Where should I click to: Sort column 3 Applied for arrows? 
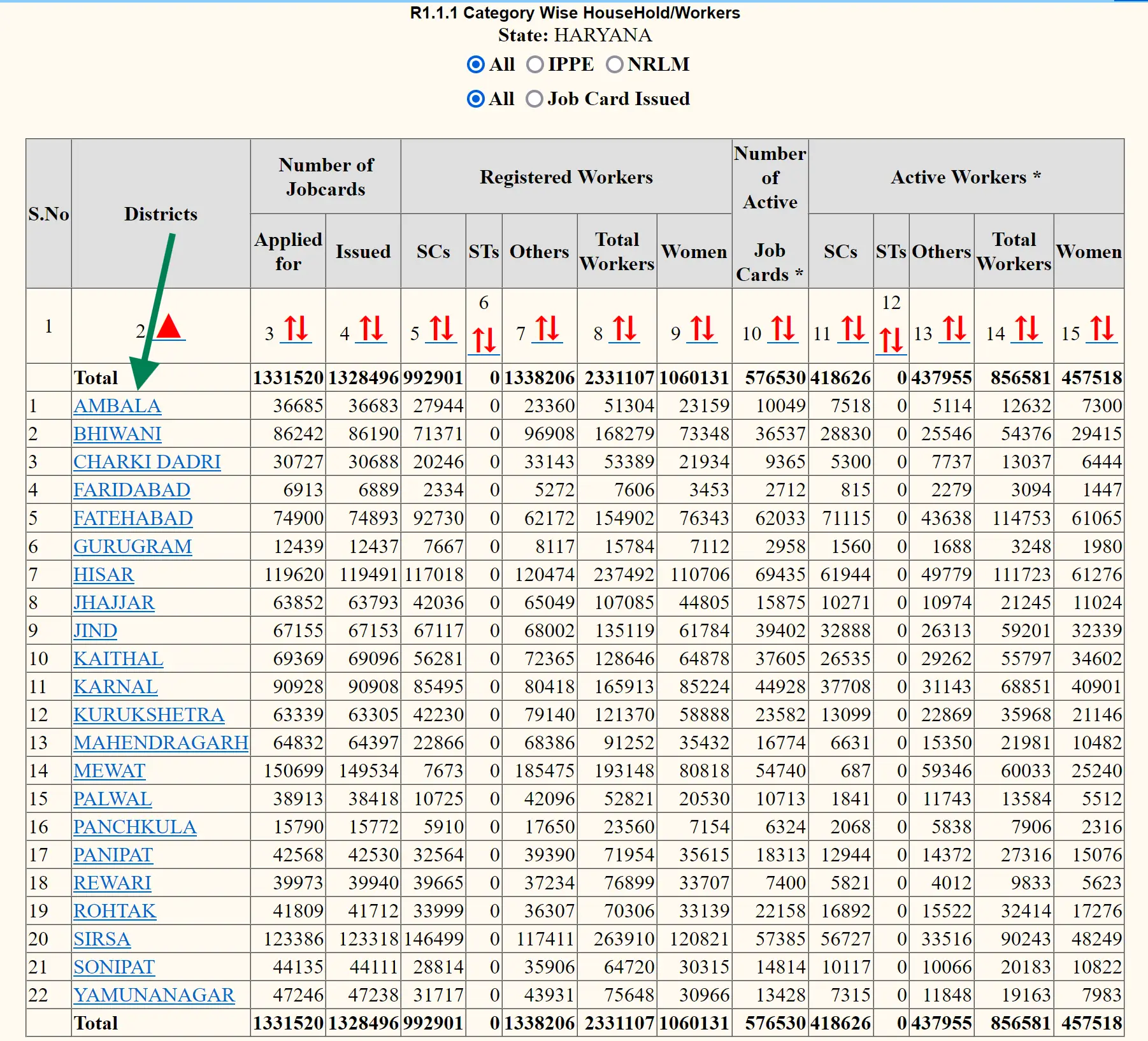296,329
